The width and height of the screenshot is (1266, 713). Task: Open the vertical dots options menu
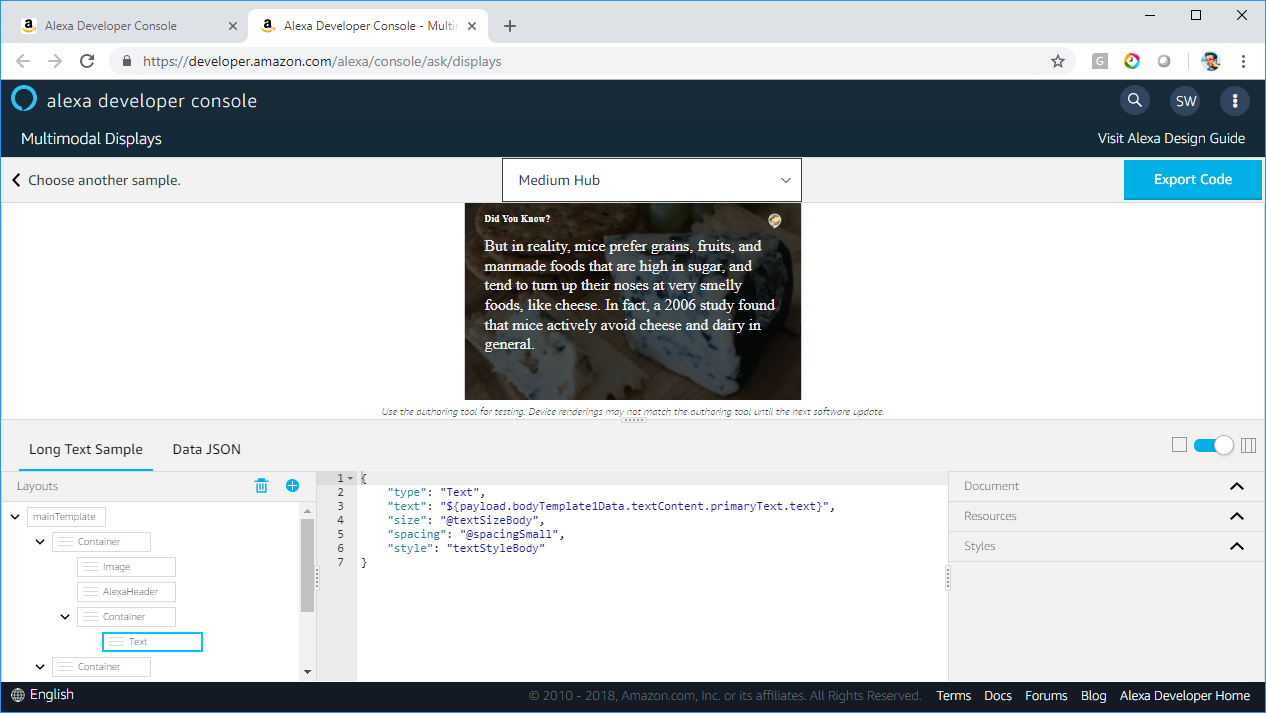click(1235, 101)
